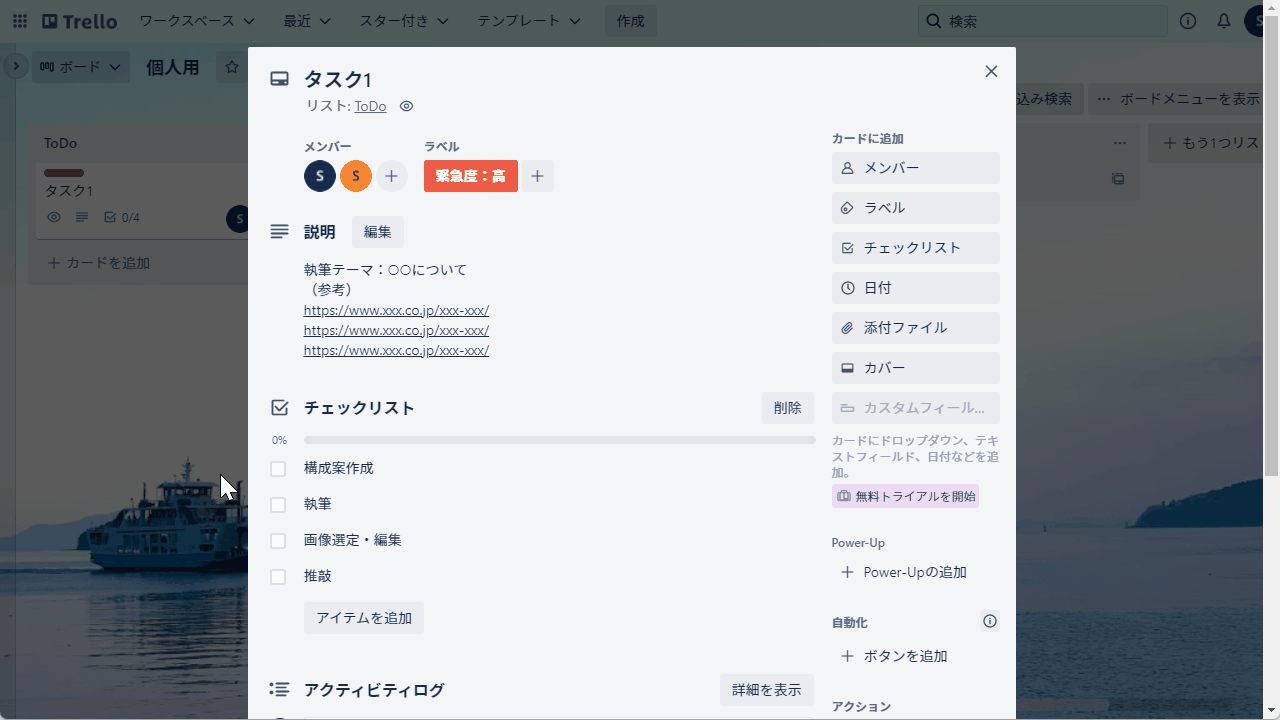This screenshot has width=1280, height=720.
Task: Toggle the watch eye icon beside ToDo
Action: pyautogui.click(x=406, y=106)
